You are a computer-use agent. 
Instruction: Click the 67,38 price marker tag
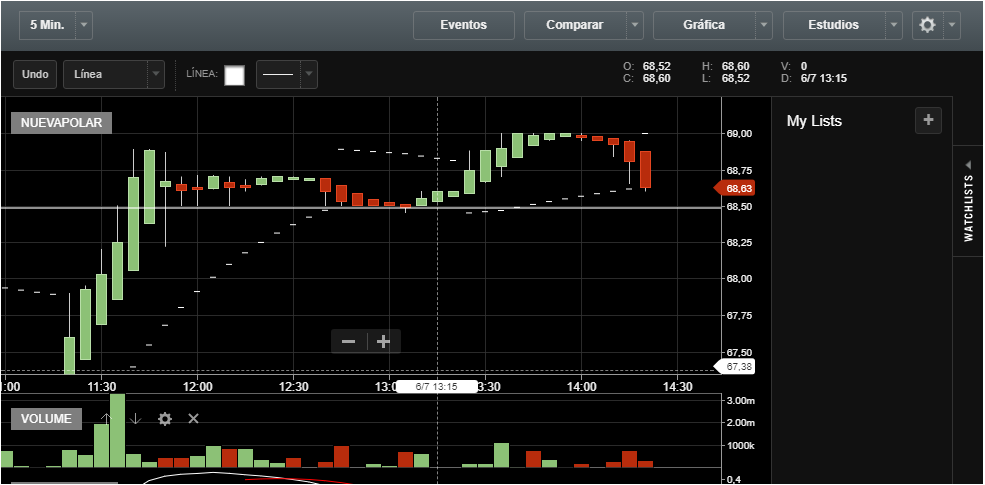(x=736, y=367)
